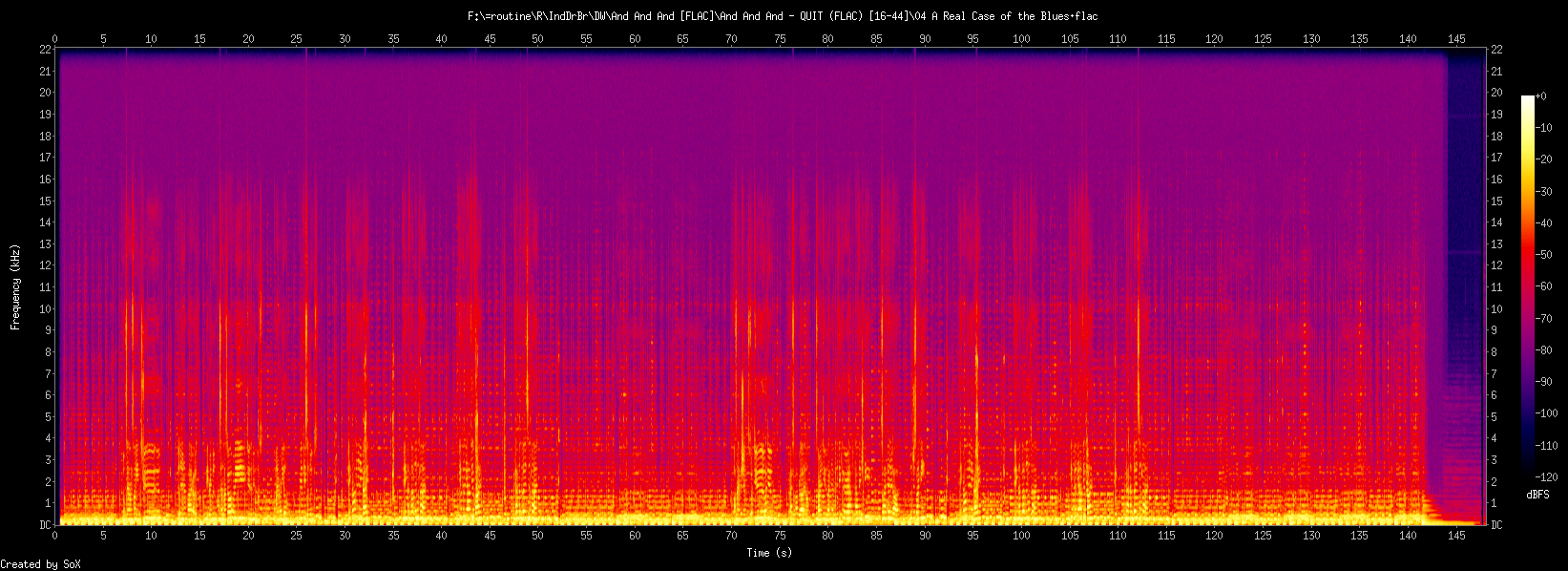Click the '-70' colorbar value
The width and height of the screenshot is (1568, 571).
click(1543, 319)
